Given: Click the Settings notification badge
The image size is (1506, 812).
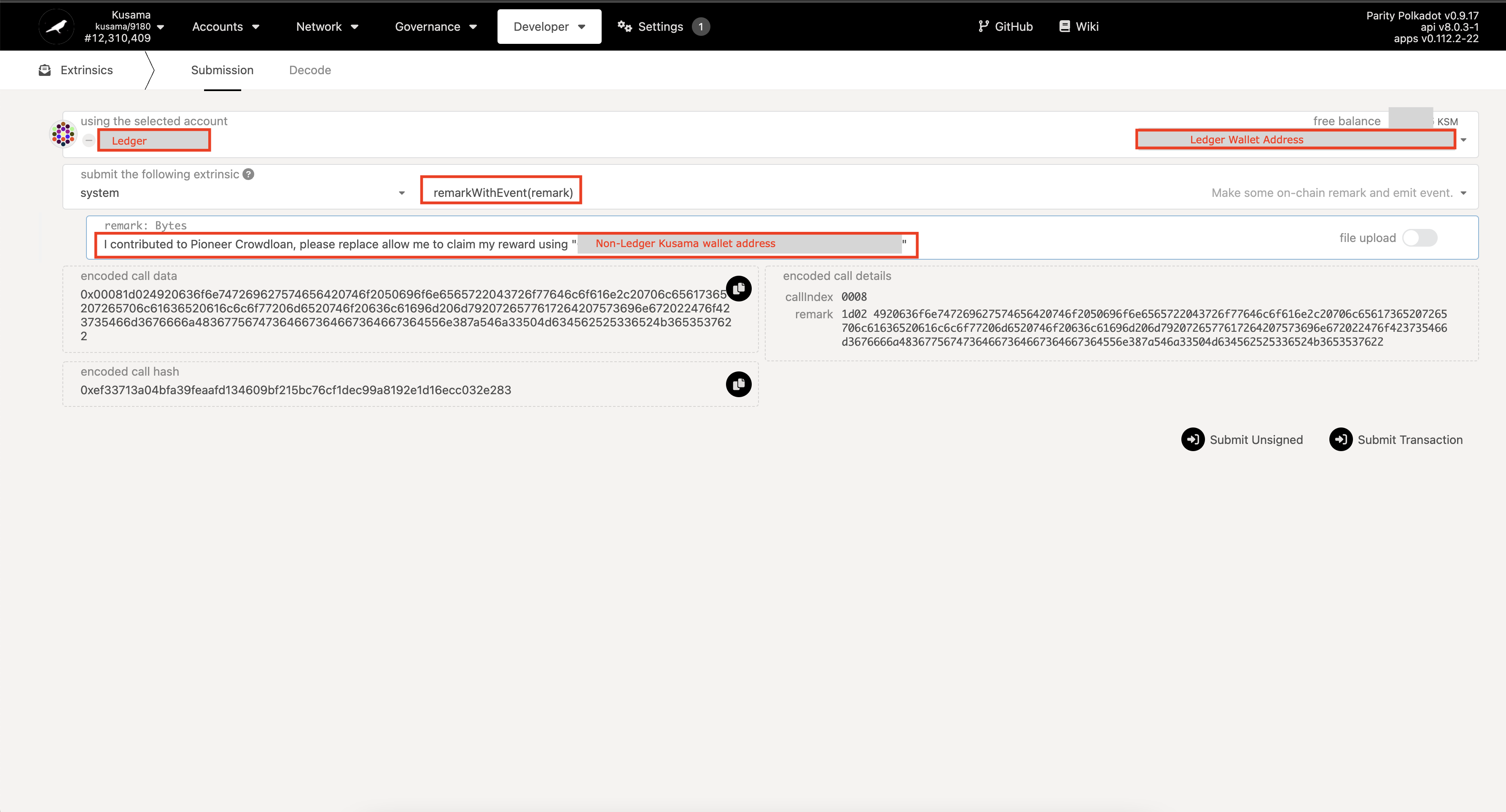Looking at the screenshot, I should coord(700,26).
